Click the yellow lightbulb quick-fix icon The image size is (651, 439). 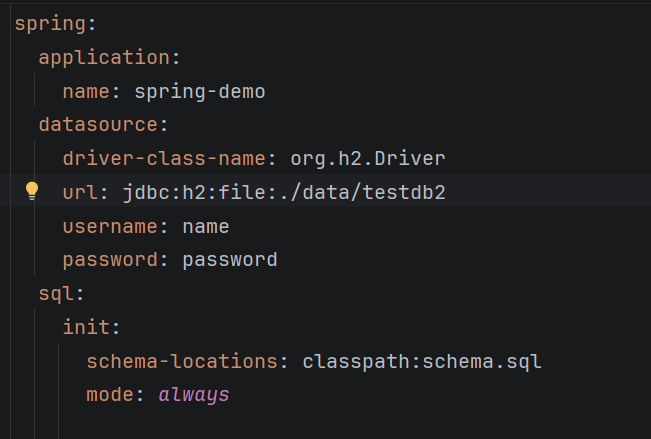pyautogui.click(x=31, y=191)
